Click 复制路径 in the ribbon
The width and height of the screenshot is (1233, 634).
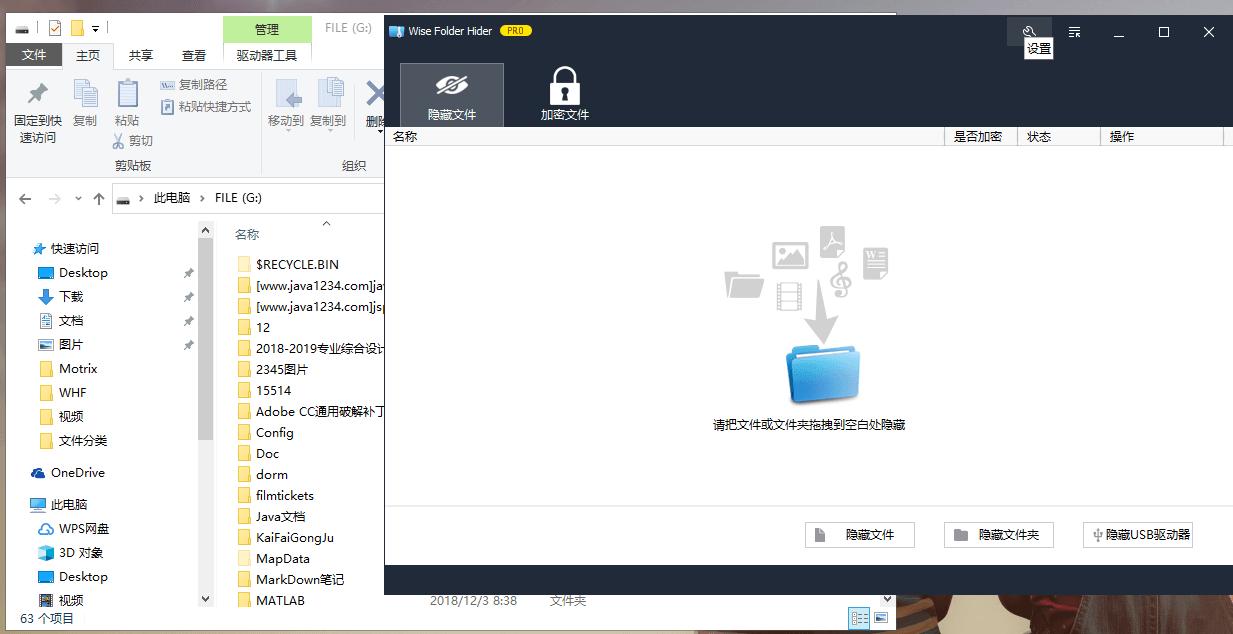pos(194,85)
